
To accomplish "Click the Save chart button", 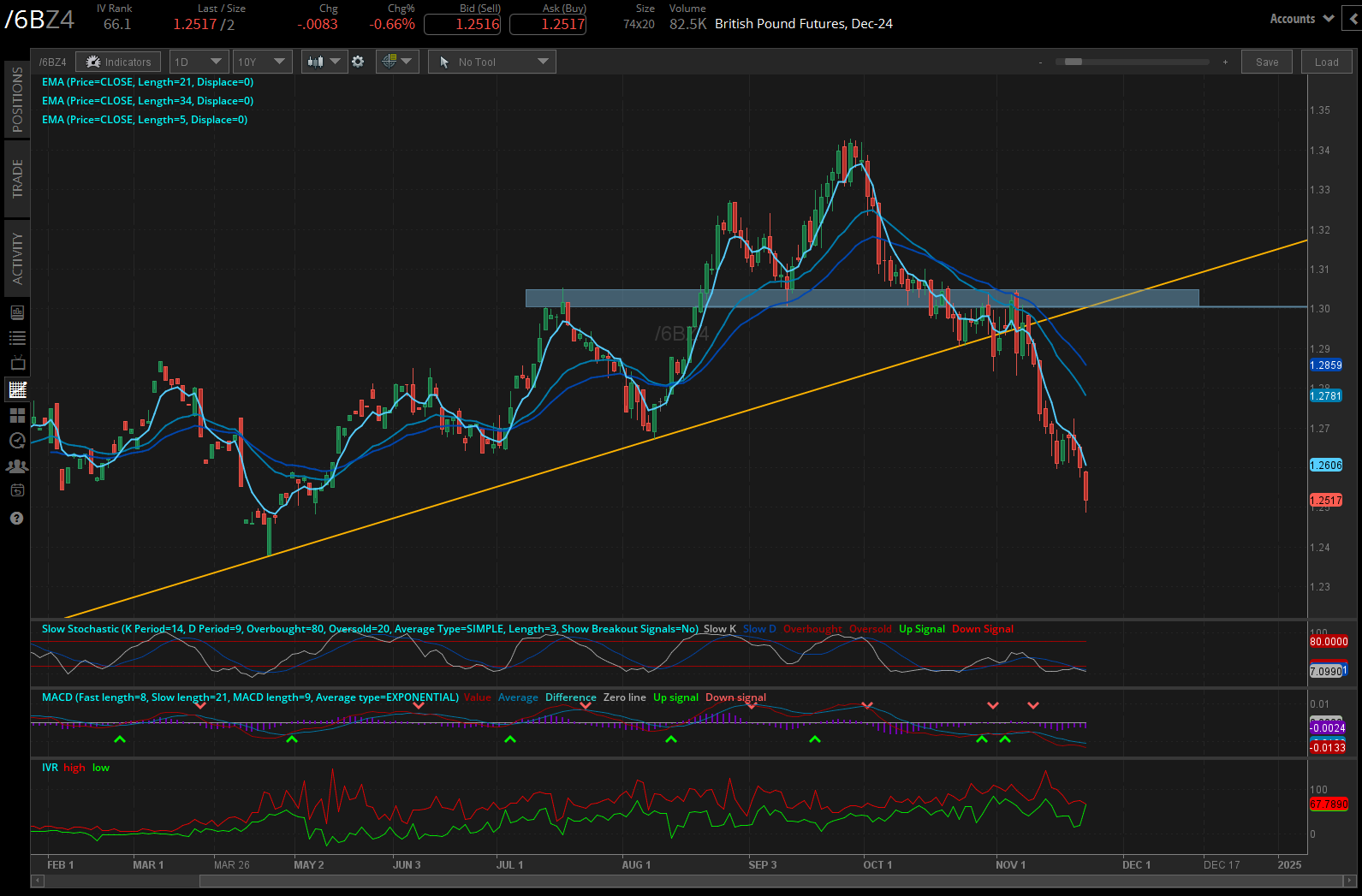I will [1267, 62].
